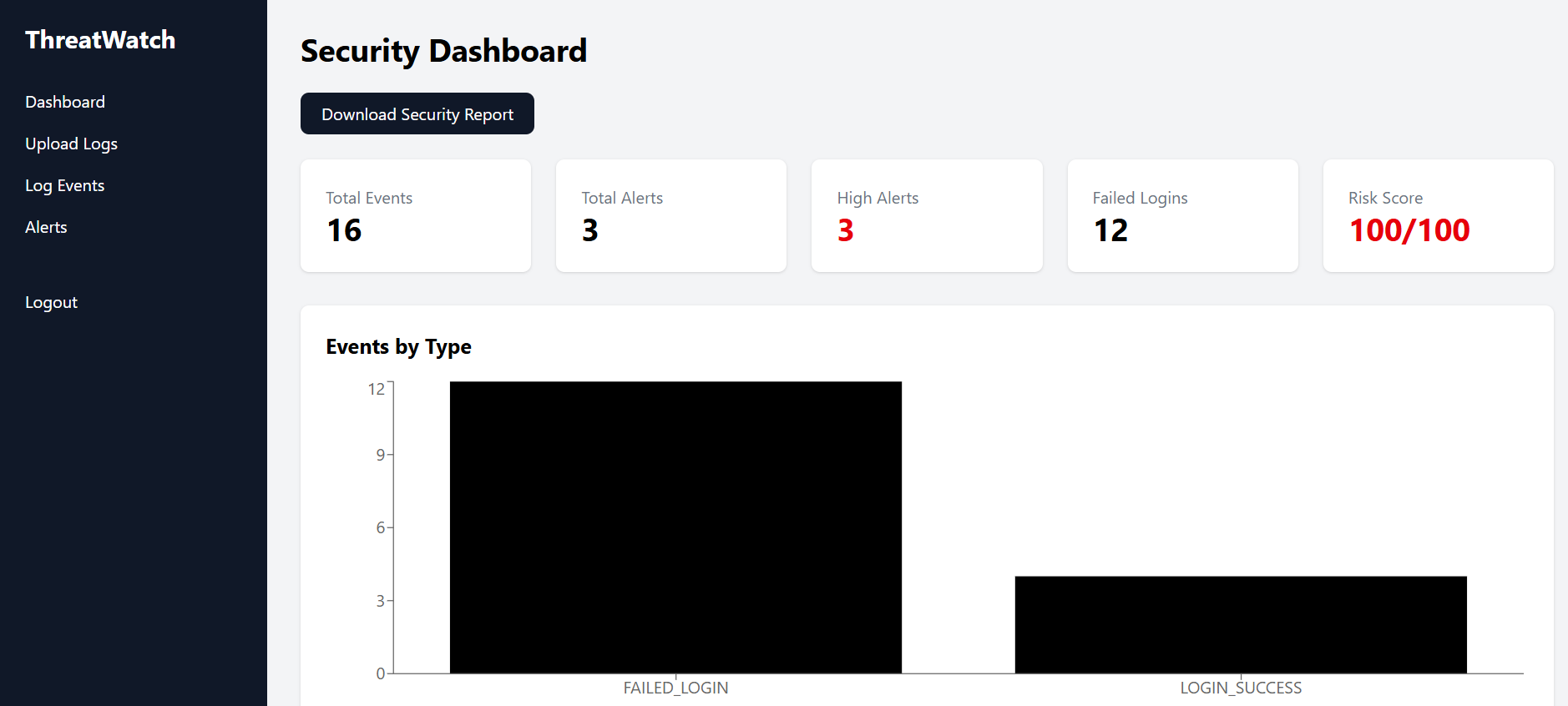Click the High Alerts label
This screenshot has width=1568, height=706.
coord(878,198)
